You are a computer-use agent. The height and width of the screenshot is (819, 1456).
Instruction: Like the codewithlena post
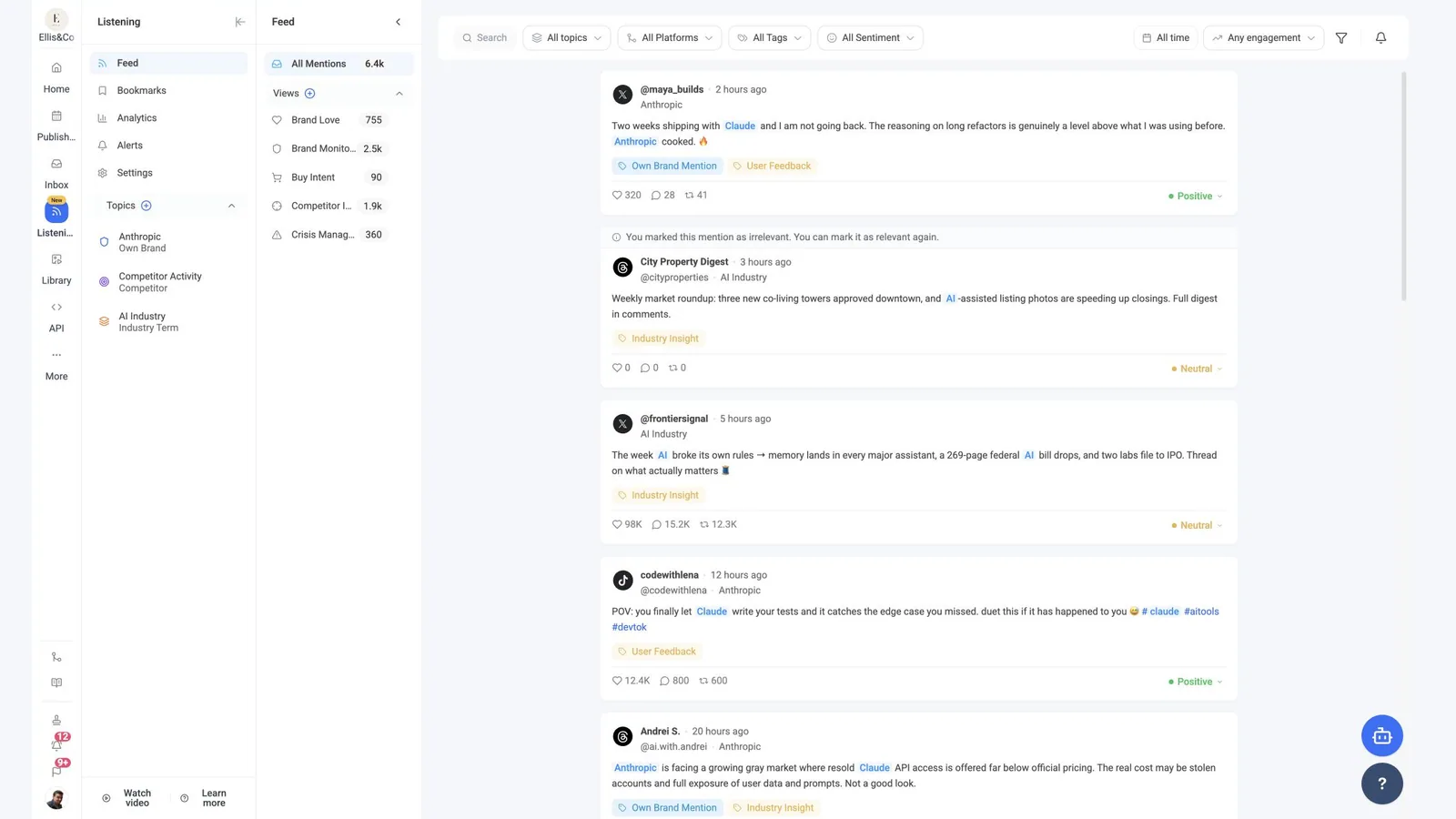tap(617, 681)
